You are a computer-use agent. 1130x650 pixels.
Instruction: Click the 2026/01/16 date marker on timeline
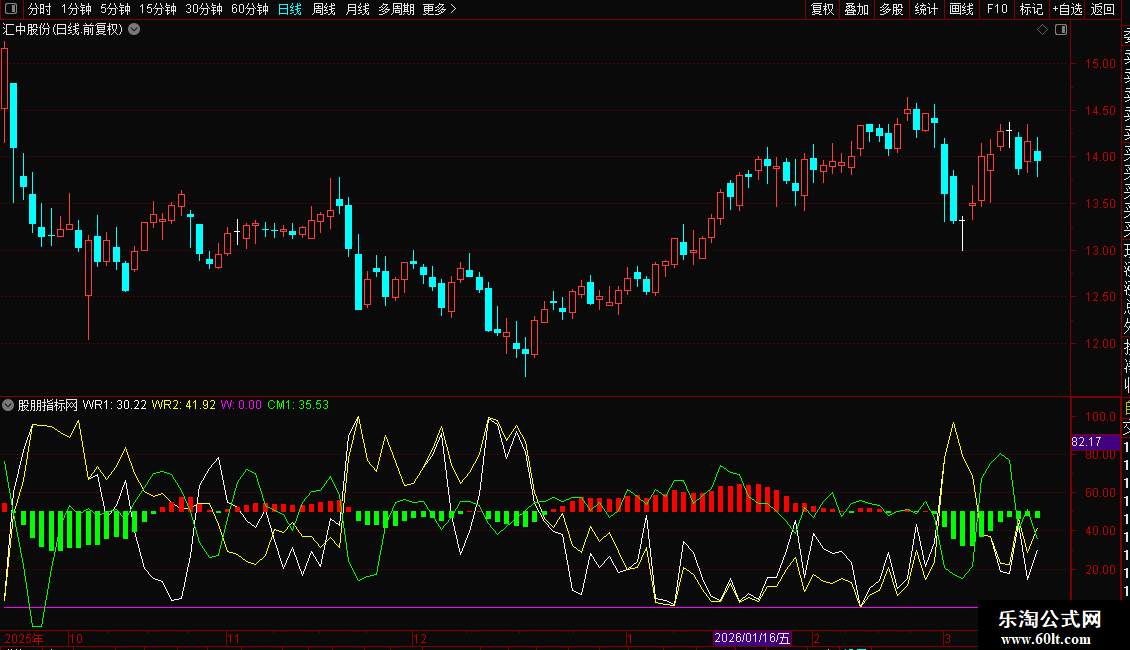(x=751, y=638)
